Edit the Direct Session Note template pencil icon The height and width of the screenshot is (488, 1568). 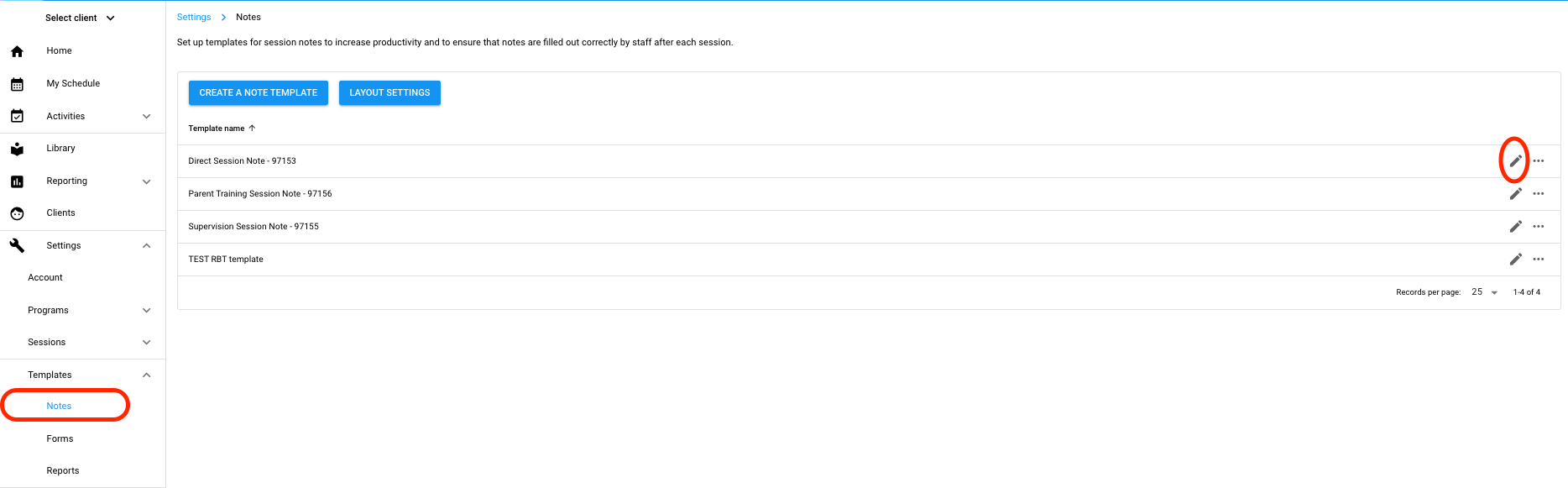click(1515, 160)
